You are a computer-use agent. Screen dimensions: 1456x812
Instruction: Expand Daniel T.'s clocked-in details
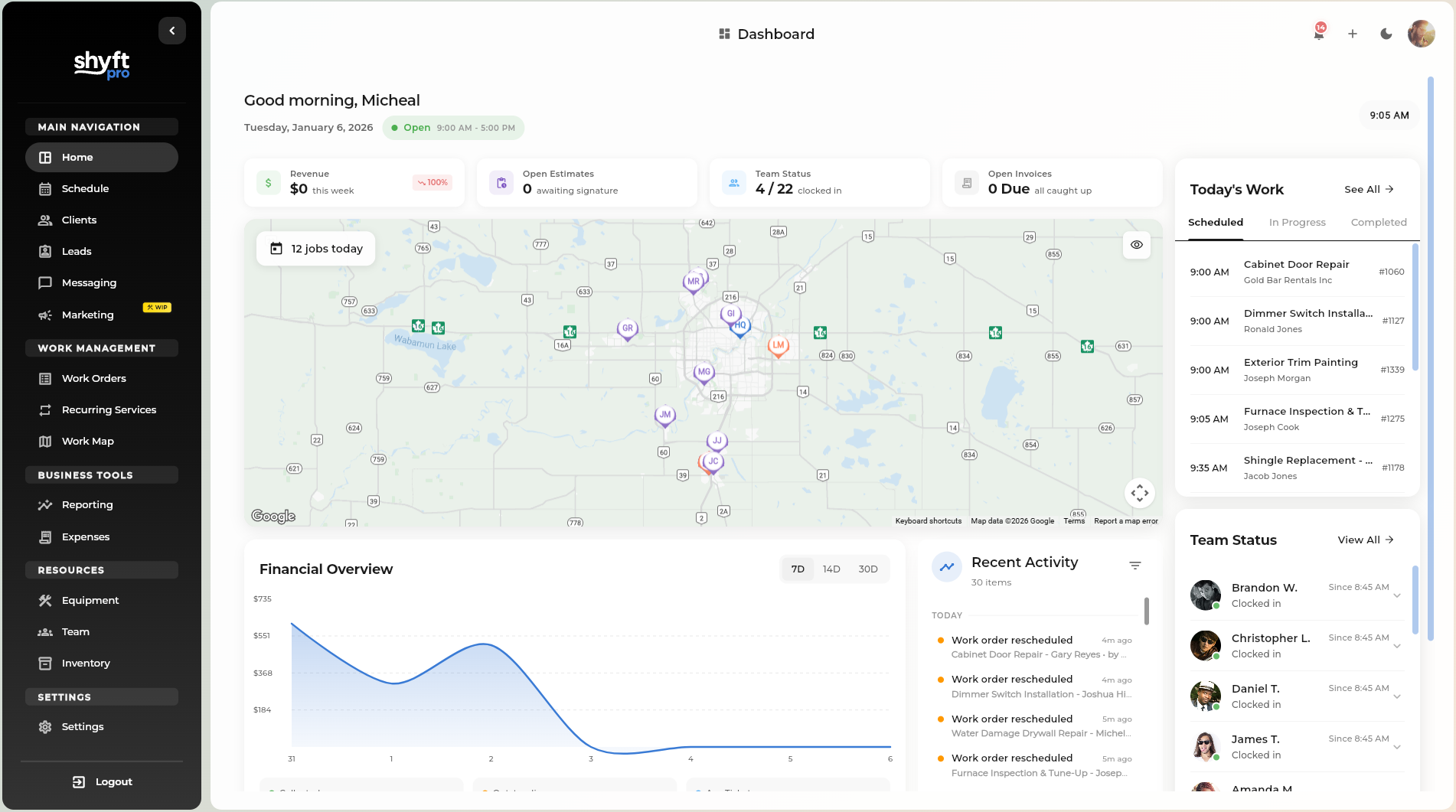click(1398, 696)
